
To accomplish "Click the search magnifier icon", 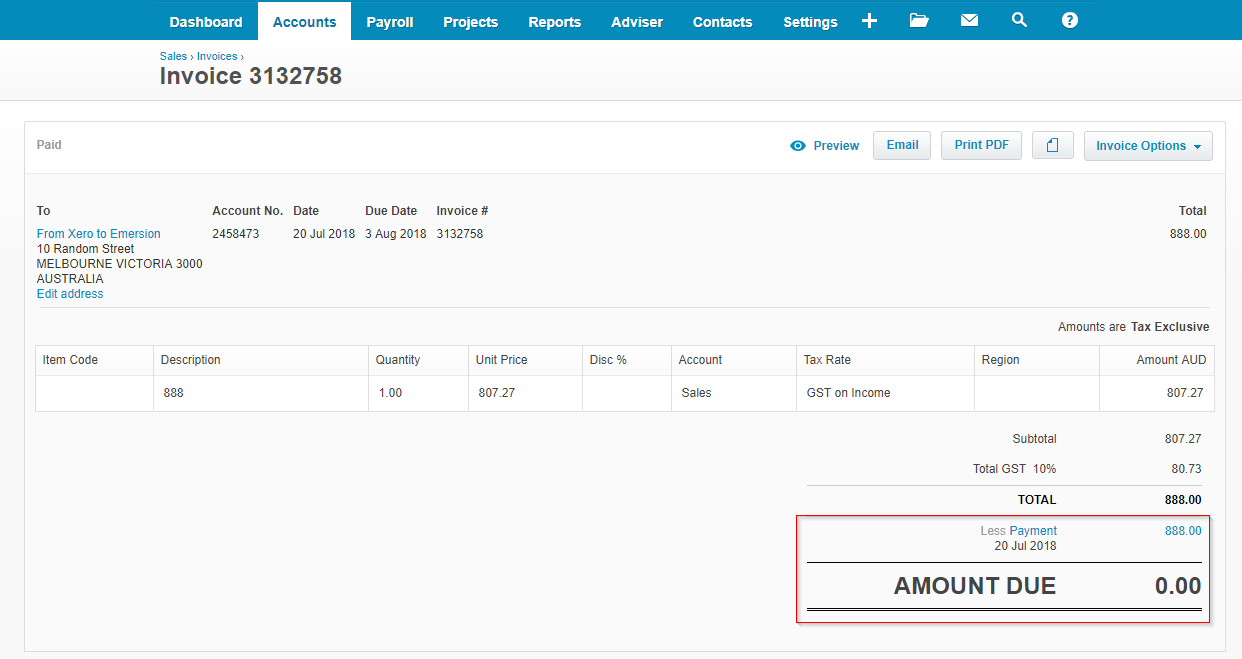I will pyautogui.click(x=1019, y=21).
